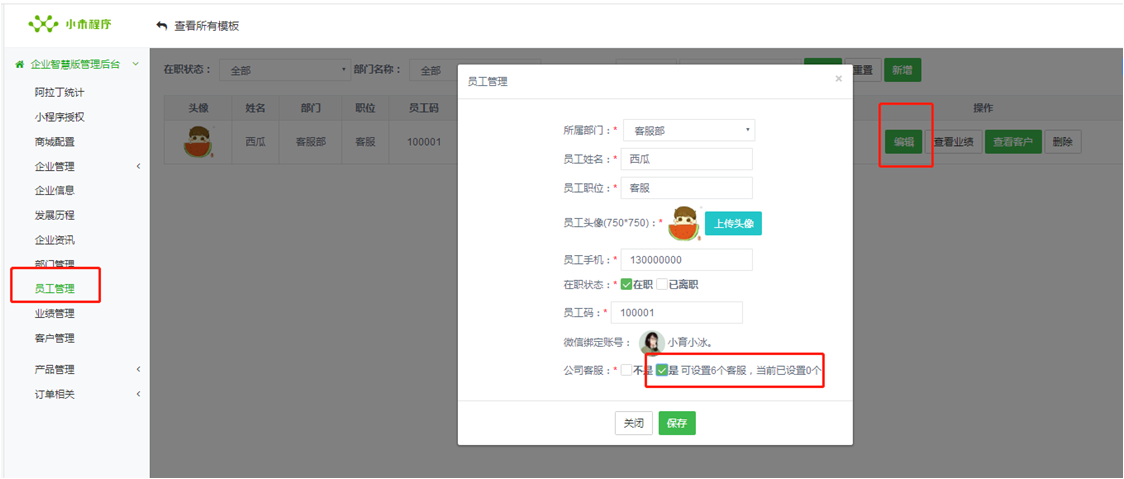The image size is (1124, 479).
Task: Click the back arrow beside 查看所有模板
Action: tap(162, 26)
